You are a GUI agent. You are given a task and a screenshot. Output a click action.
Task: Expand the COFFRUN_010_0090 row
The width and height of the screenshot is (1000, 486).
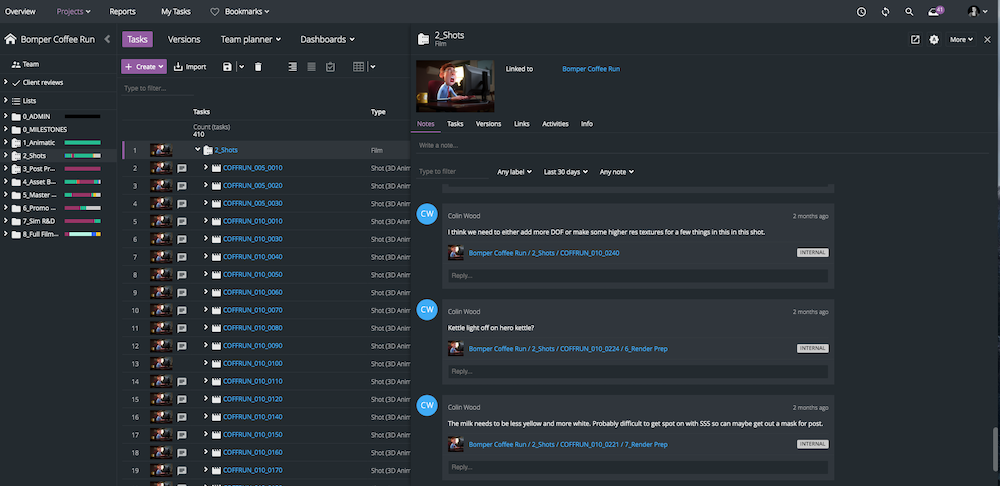point(206,346)
